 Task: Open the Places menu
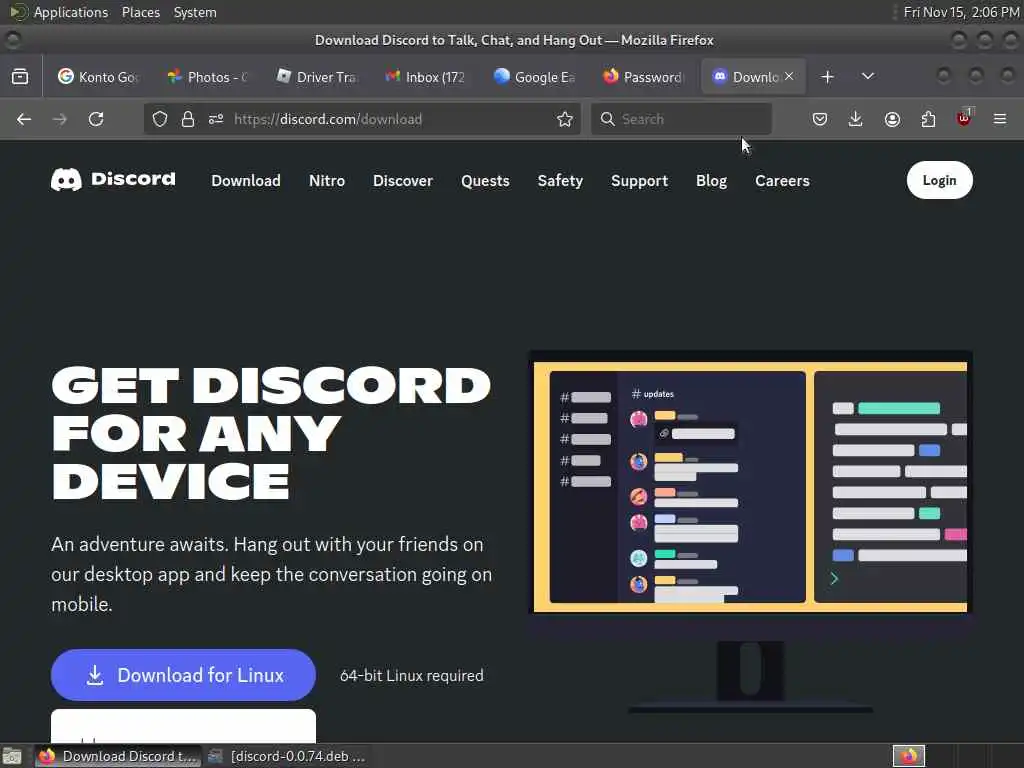point(141,12)
